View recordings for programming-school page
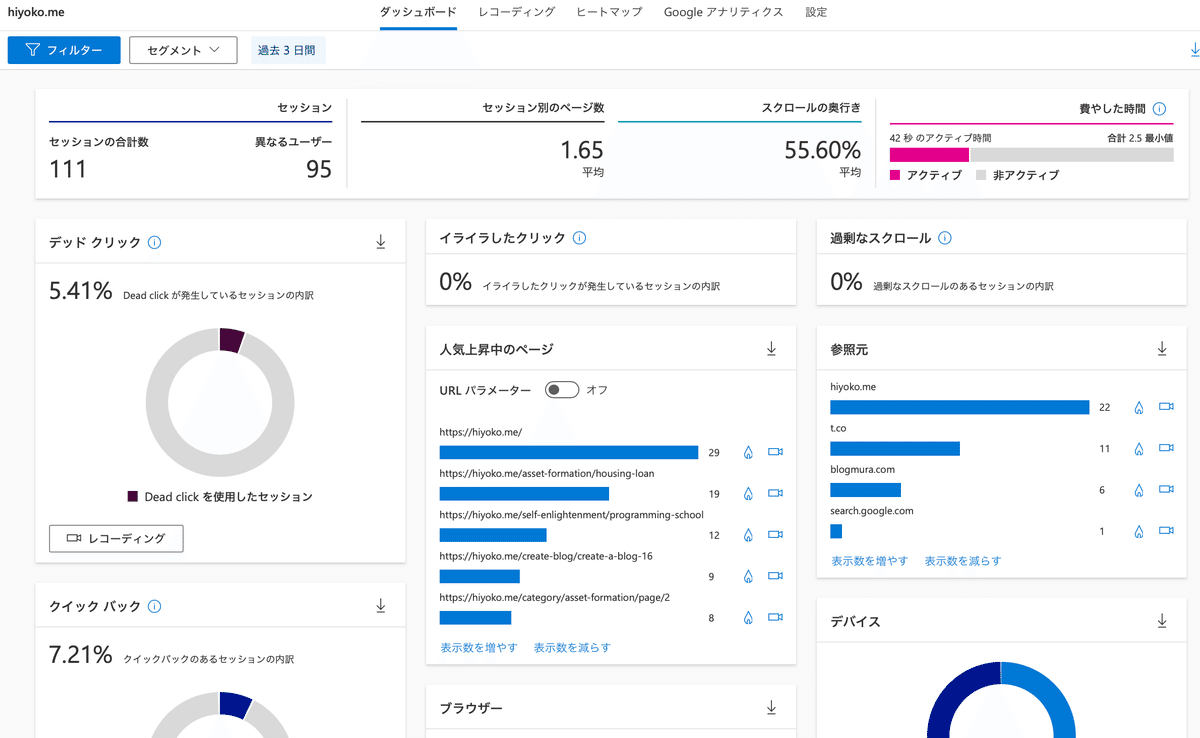 (775, 535)
